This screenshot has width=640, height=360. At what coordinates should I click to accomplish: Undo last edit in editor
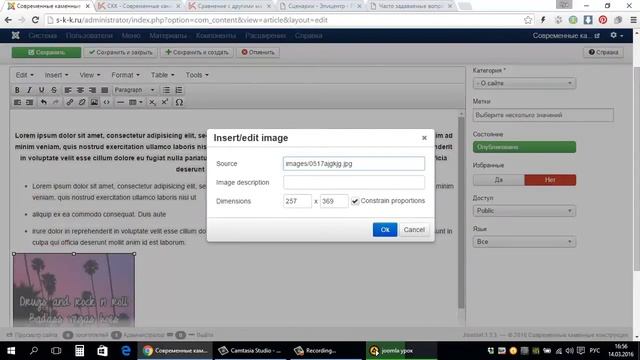pos(43,102)
